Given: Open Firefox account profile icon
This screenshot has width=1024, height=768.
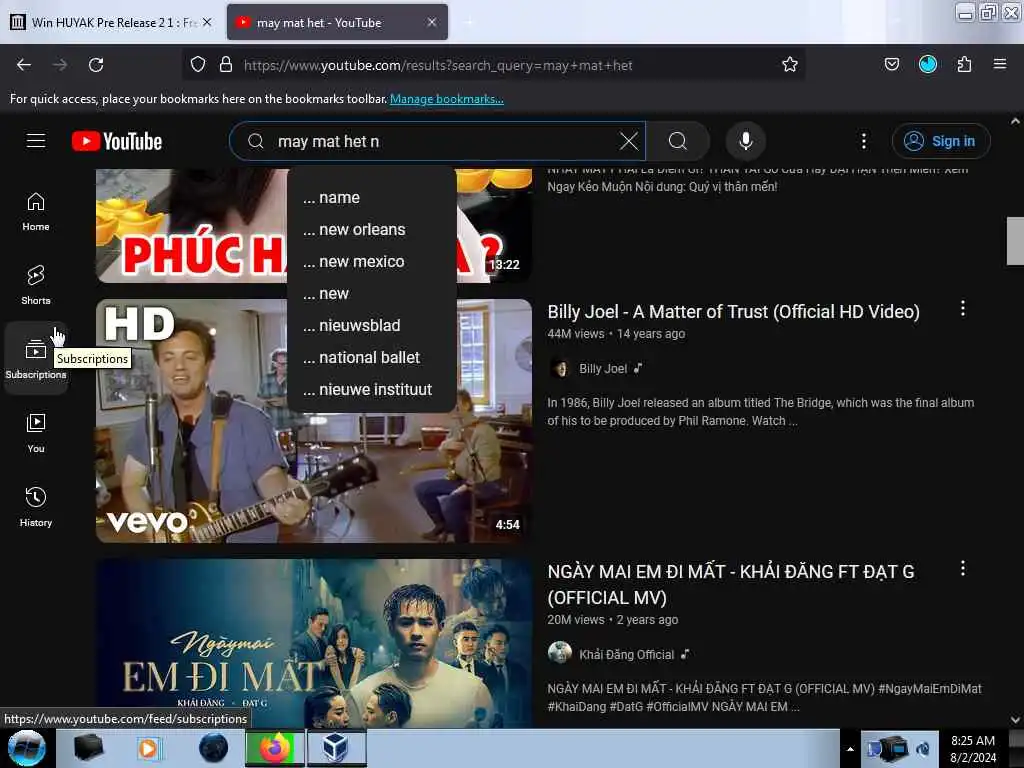Looking at the screenshot, I should [928, 65].
